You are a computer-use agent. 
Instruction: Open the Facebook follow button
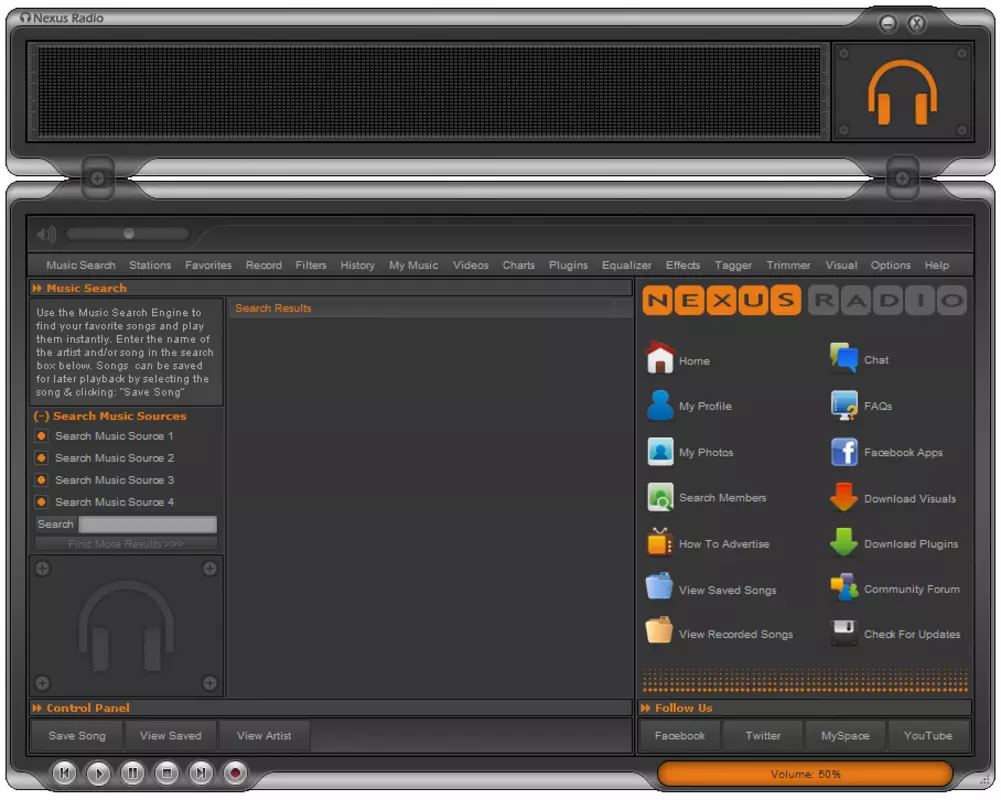point(679,736)
